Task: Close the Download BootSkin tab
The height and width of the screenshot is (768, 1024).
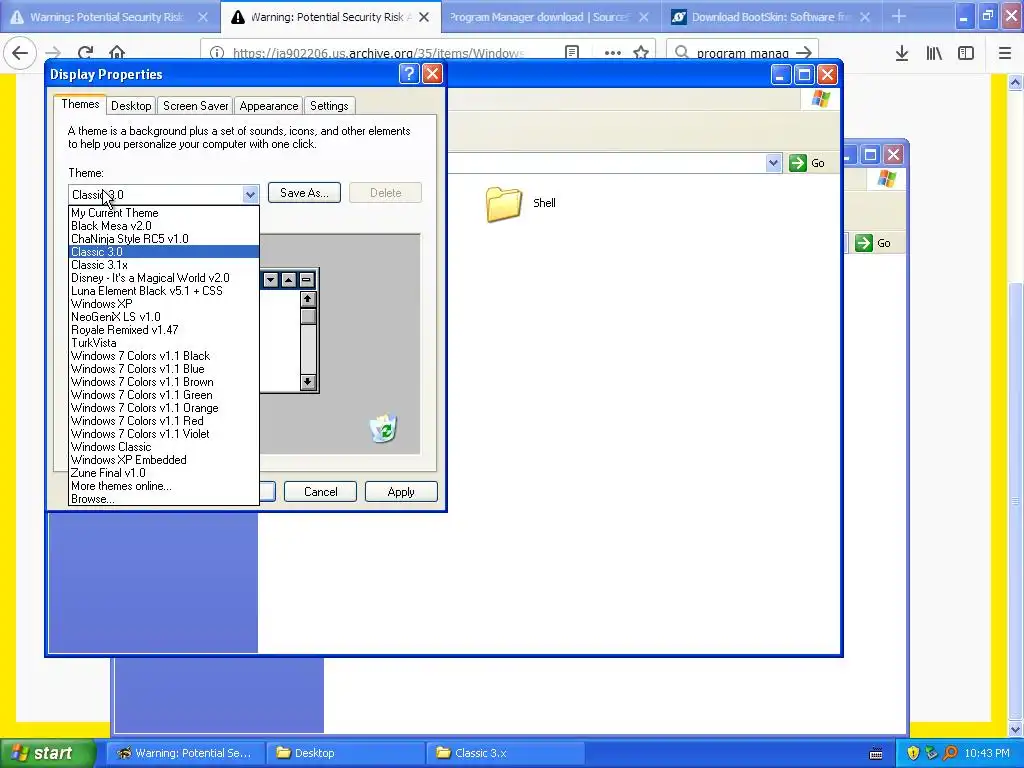Action: click(x=865, y=17)
